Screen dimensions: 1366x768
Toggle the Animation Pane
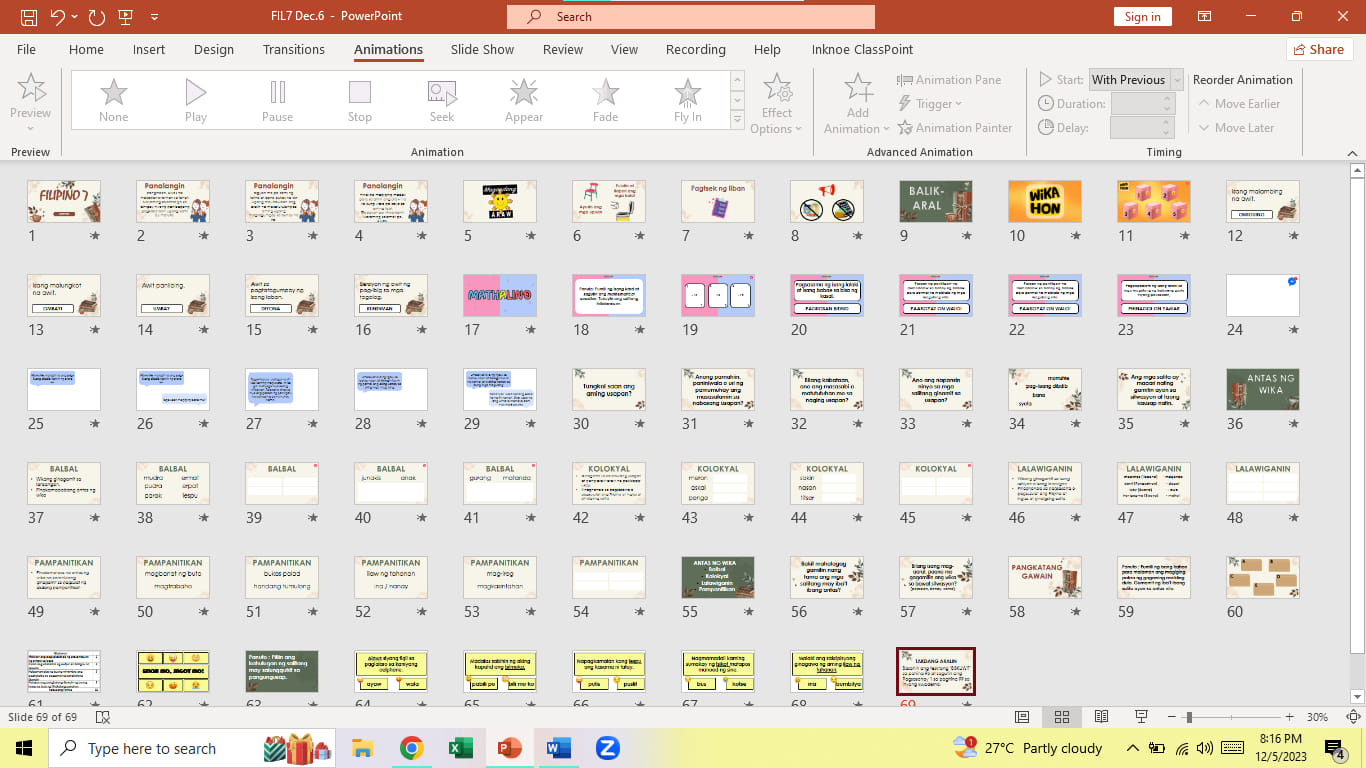coord(948,80)
